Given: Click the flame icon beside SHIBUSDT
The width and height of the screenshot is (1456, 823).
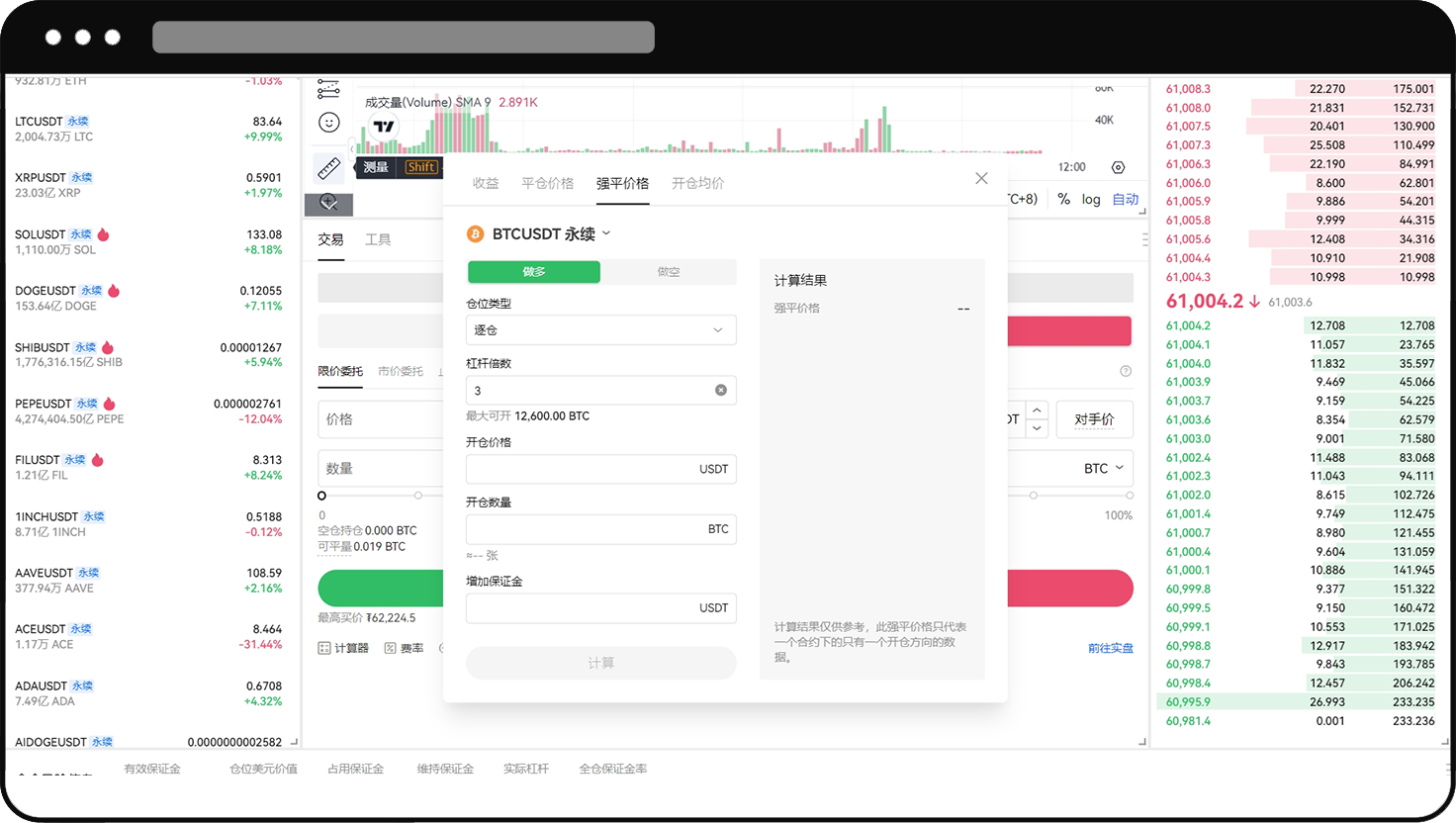Looking at the screenshot, I should 108,347.
